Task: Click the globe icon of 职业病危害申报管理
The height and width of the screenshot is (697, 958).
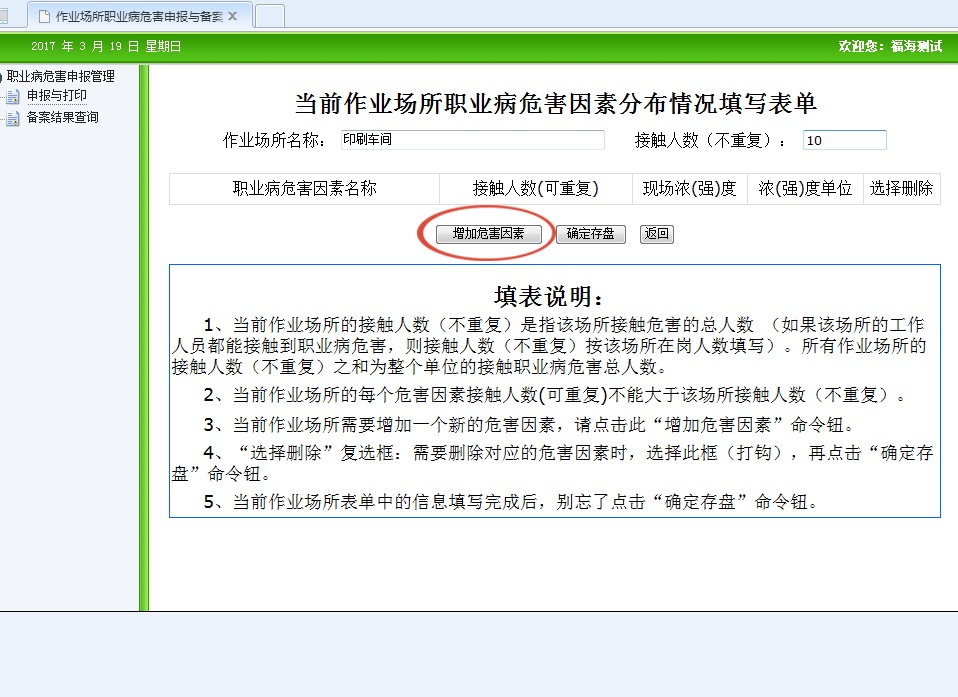Action: pos(2,76)
